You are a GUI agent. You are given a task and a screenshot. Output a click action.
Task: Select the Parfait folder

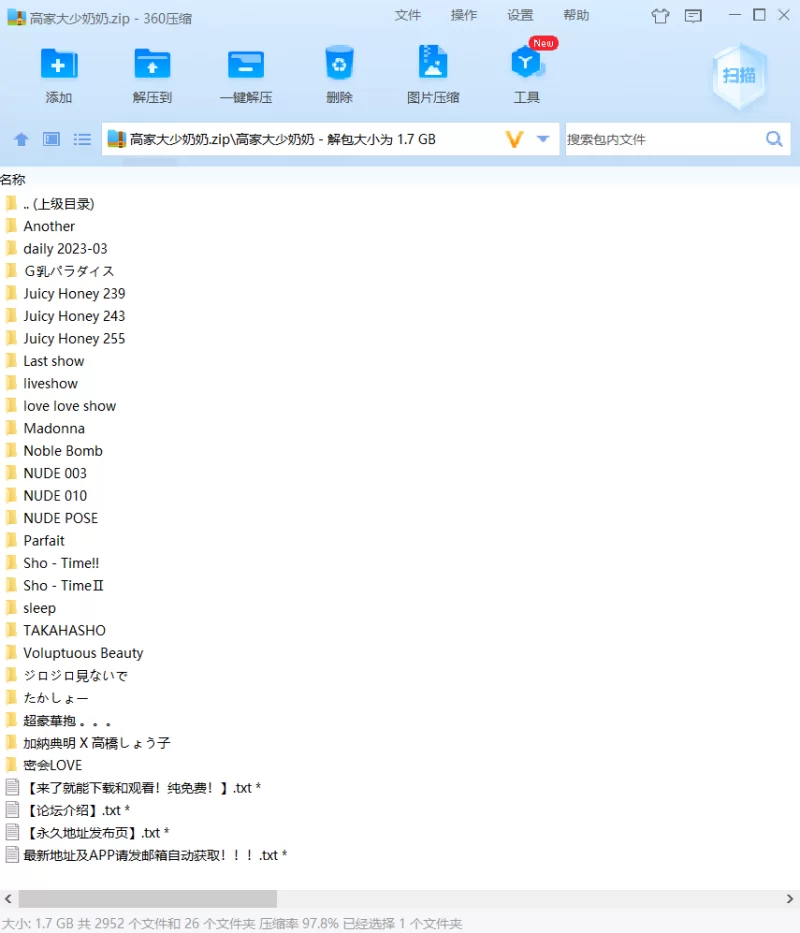pos(44,541)
